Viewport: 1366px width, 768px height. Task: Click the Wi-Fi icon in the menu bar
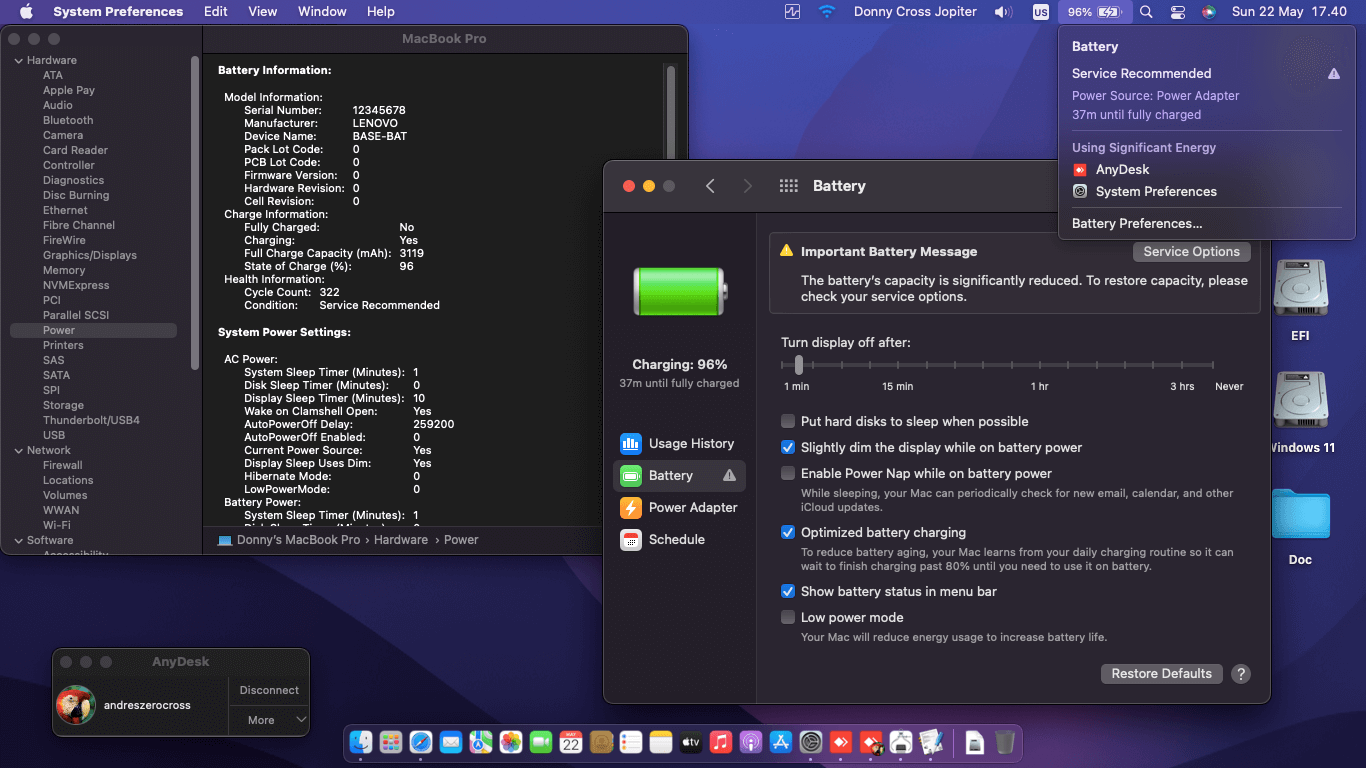(827, 12)
